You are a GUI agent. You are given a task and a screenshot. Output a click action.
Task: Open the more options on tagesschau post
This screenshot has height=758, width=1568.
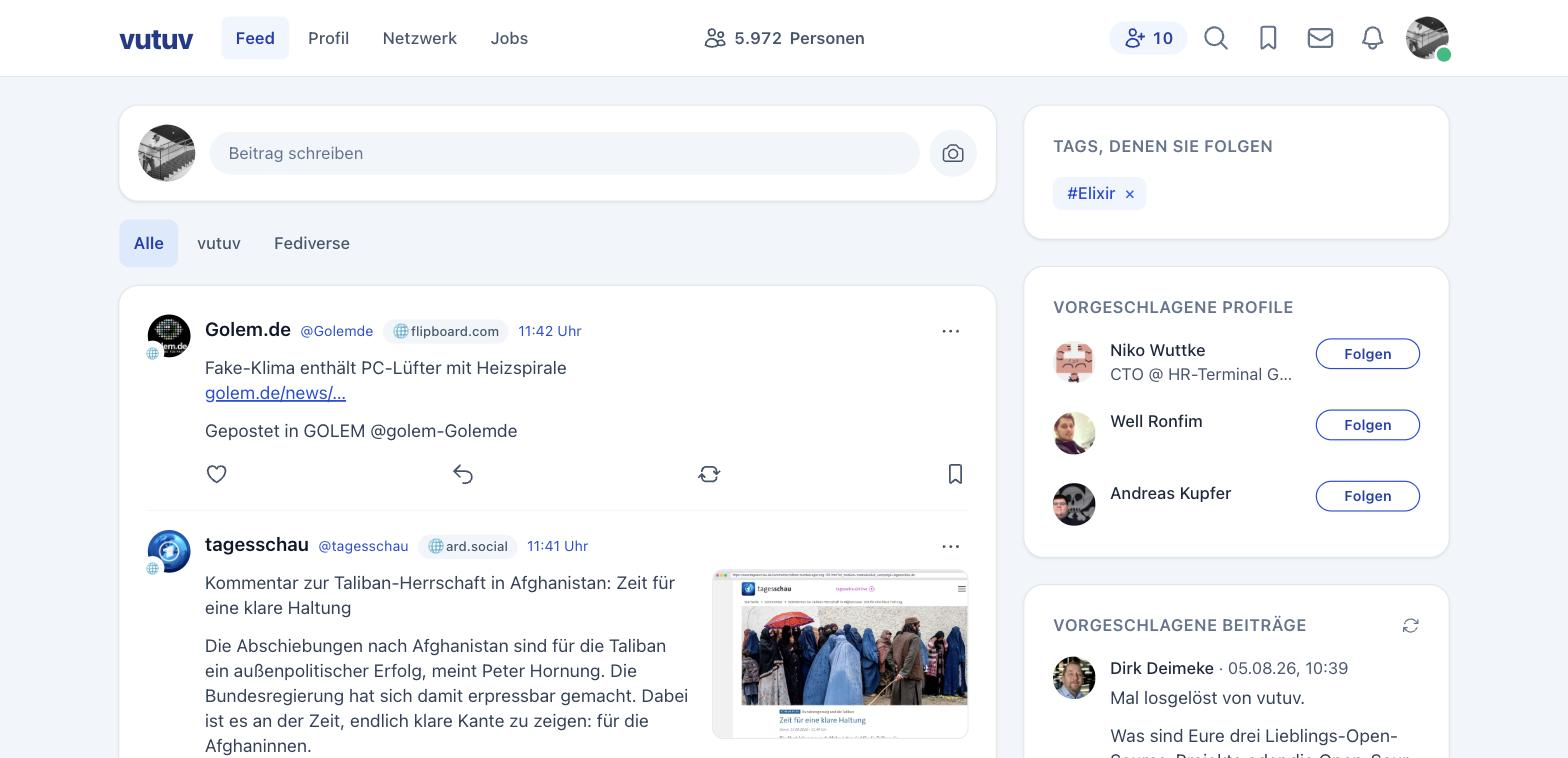950,546
